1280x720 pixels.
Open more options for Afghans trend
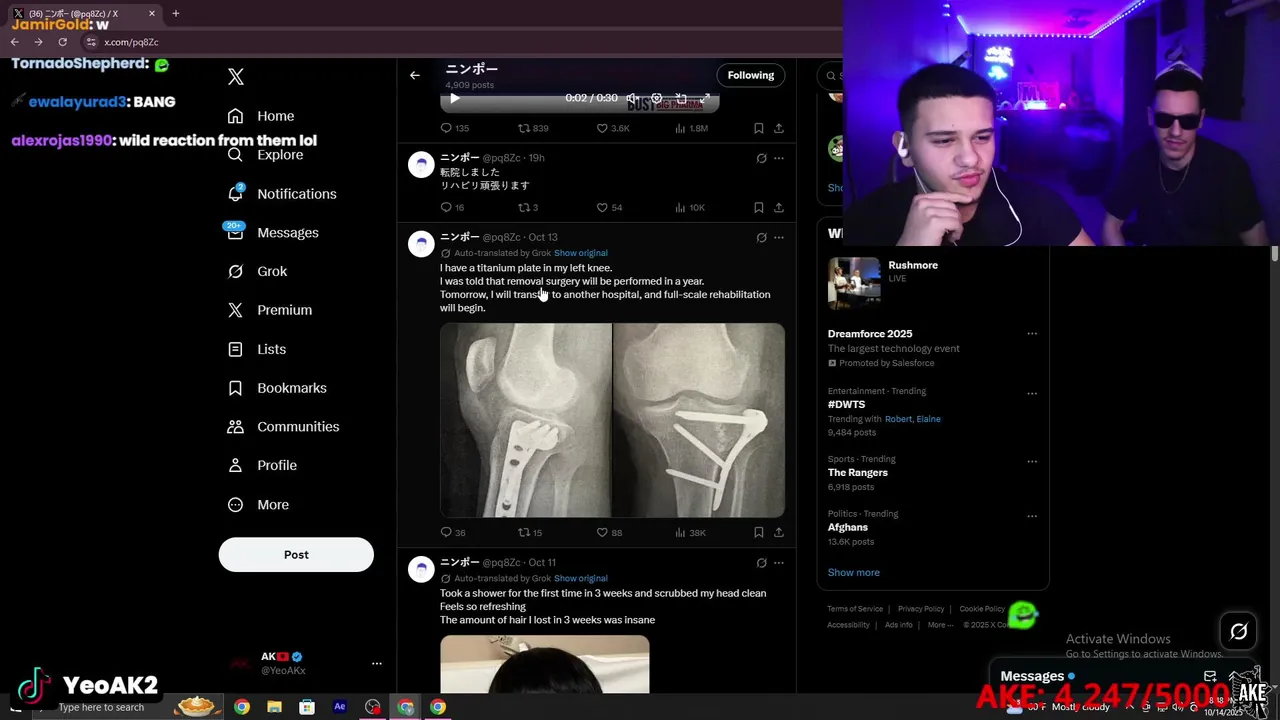[1032, 516]
